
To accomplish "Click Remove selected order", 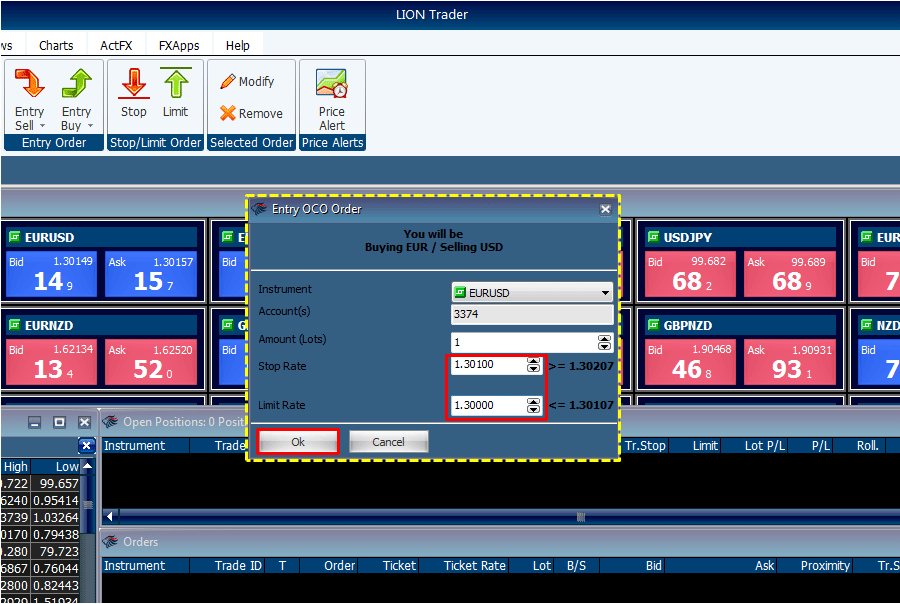I will 251,113.
